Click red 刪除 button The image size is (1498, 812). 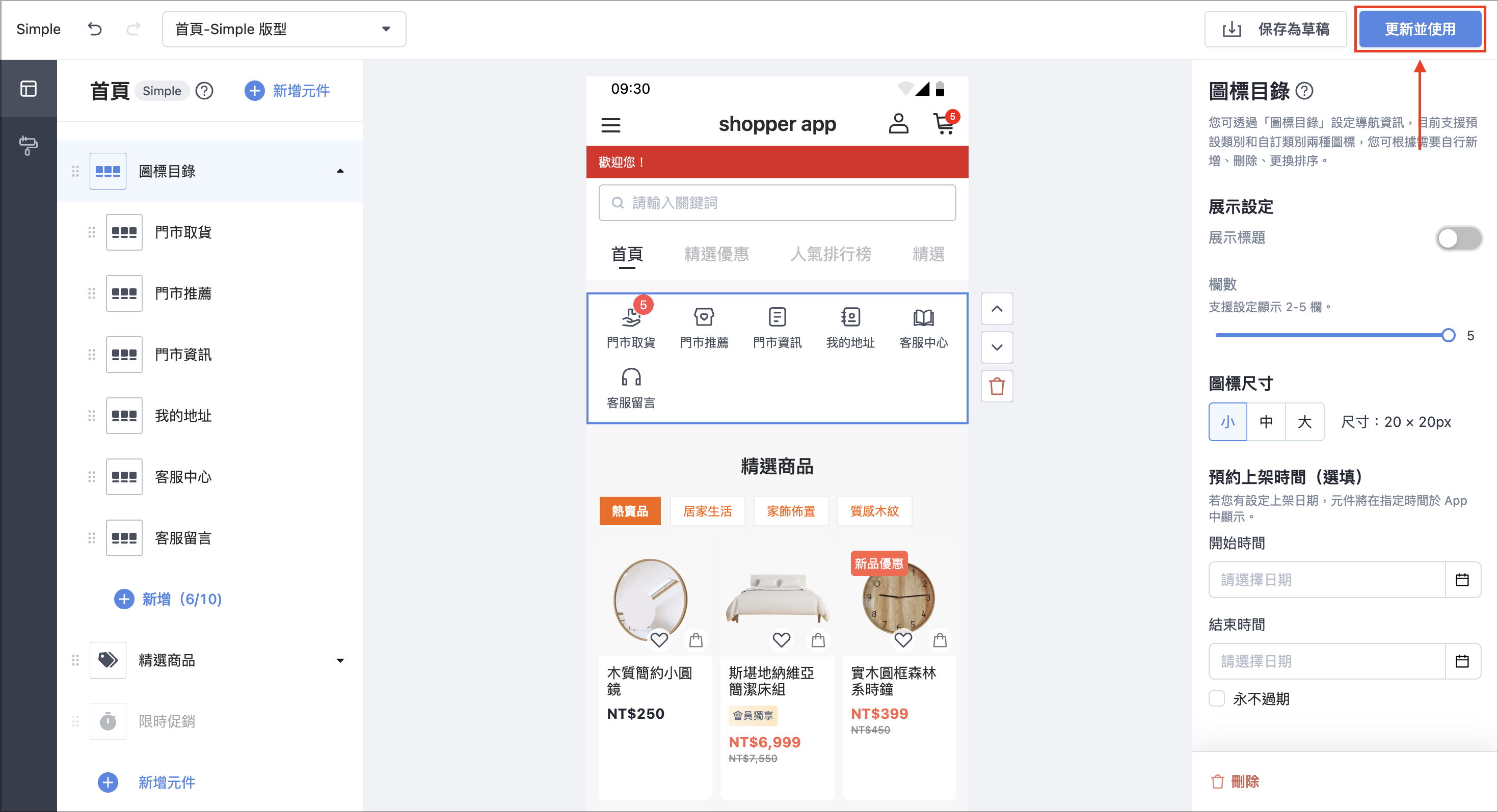tap(1235, 781)
